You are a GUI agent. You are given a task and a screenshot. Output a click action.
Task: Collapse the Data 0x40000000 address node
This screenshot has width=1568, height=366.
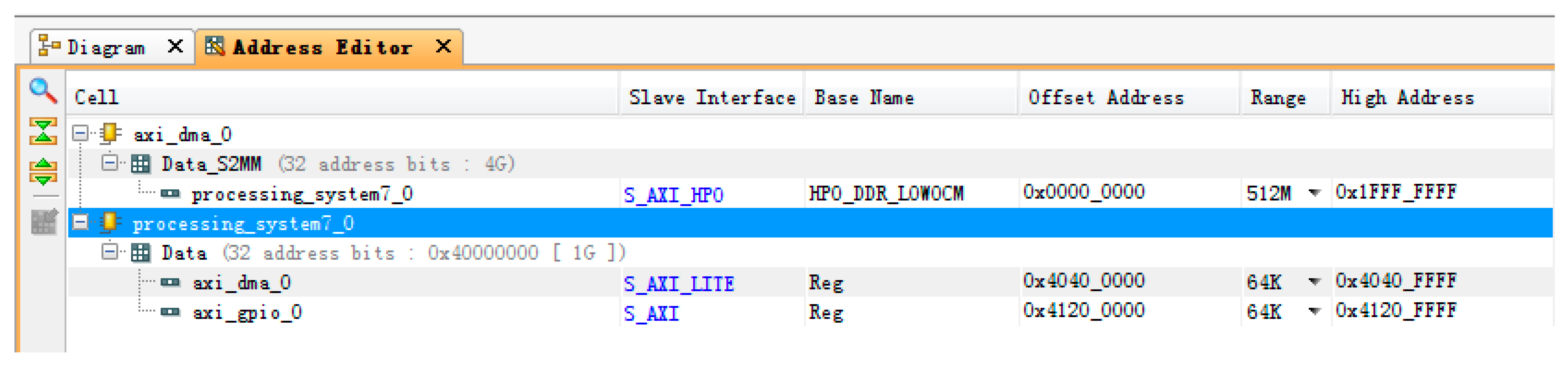[x=109, y=252]
